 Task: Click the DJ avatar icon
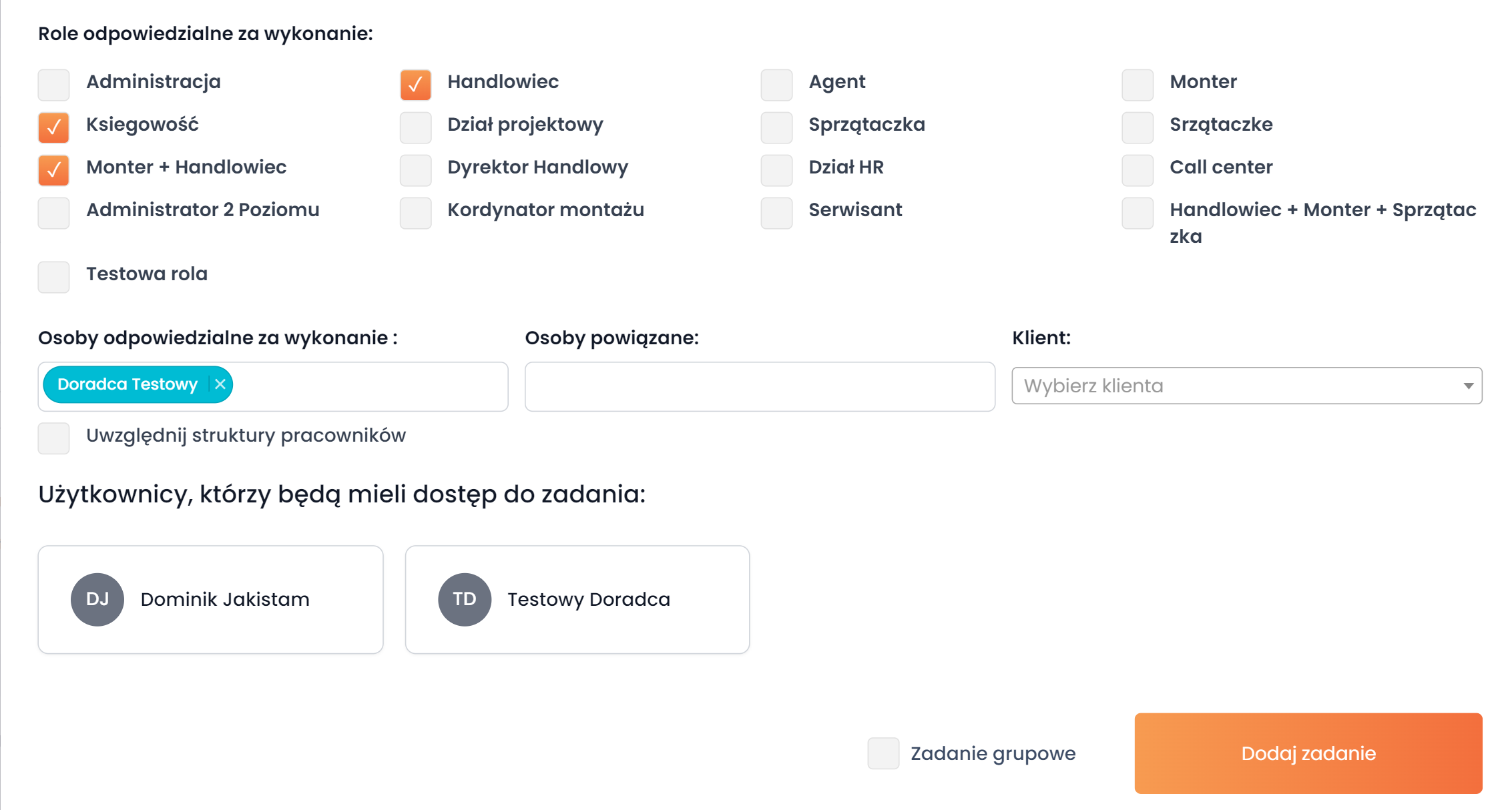[97, 599]
